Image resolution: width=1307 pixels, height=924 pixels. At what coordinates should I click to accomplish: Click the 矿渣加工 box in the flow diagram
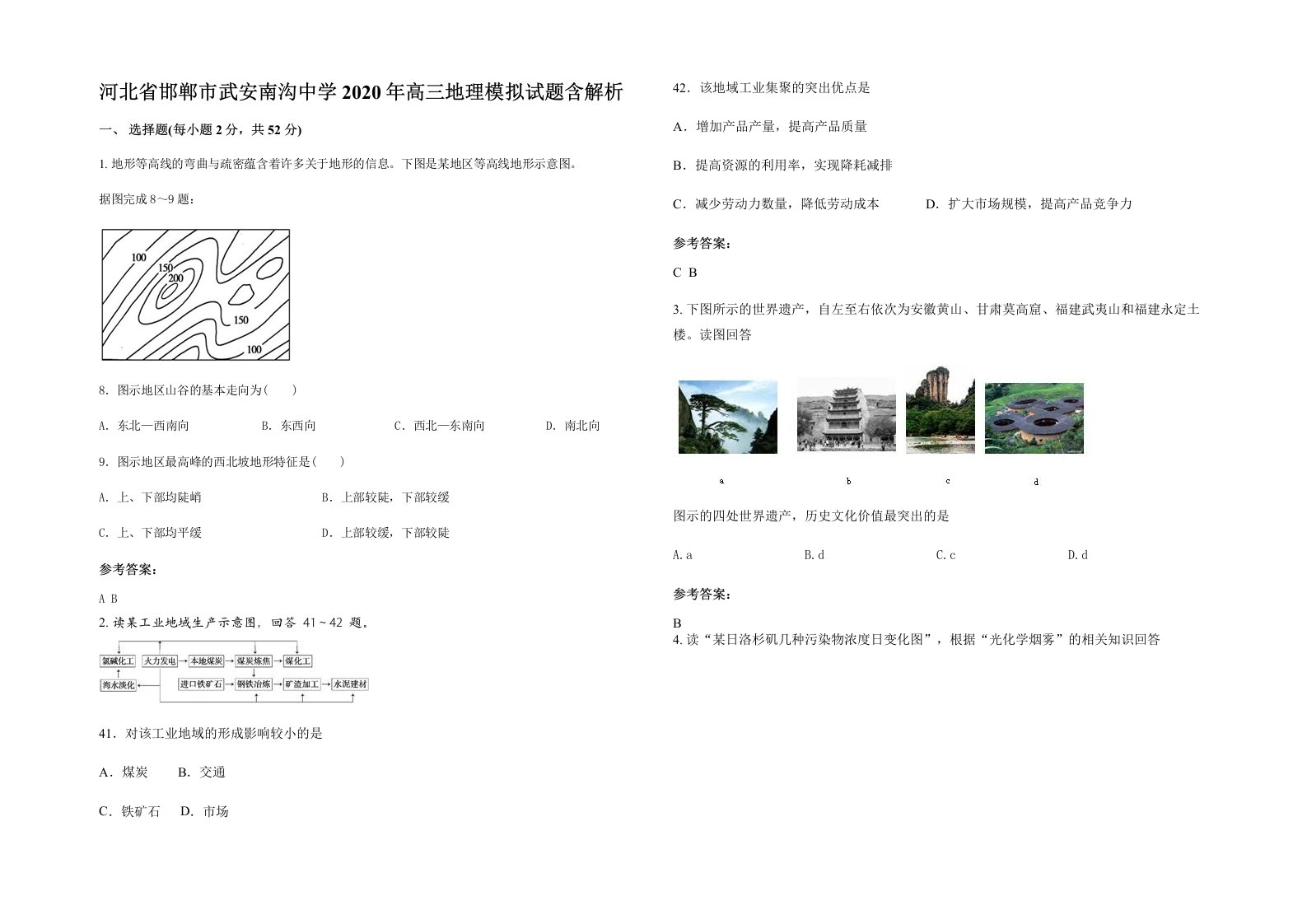(301, 684)
